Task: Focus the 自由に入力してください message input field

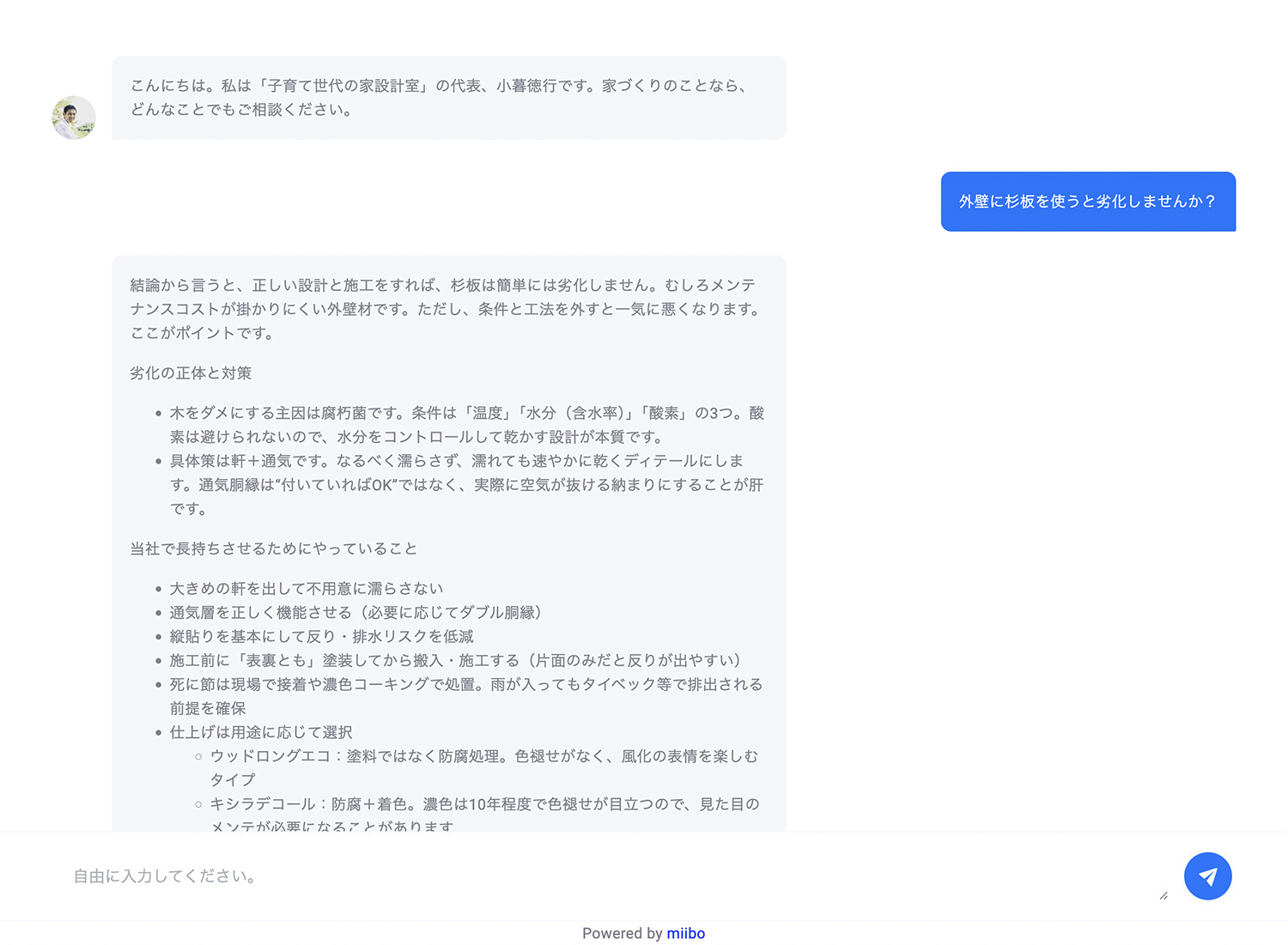Action: click(x=601, y=875)
